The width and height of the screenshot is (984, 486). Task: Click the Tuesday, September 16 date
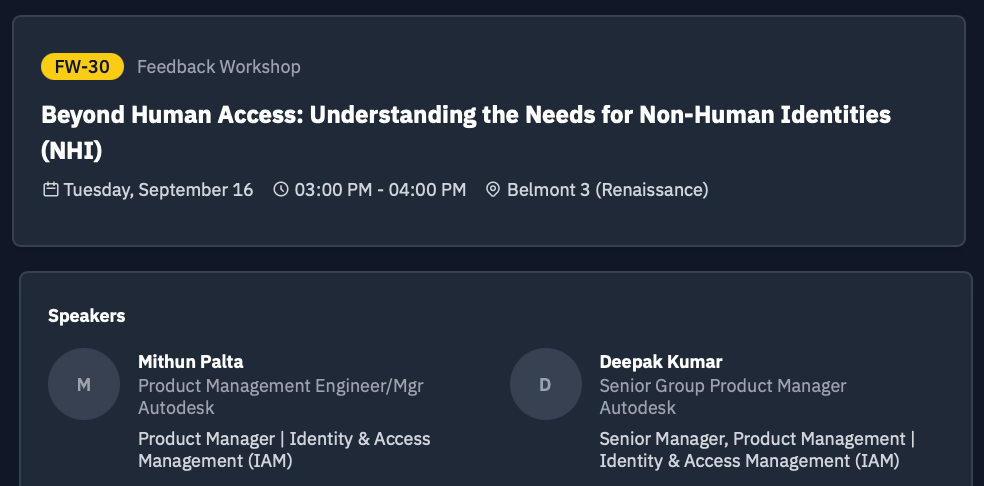pos(158,189)
